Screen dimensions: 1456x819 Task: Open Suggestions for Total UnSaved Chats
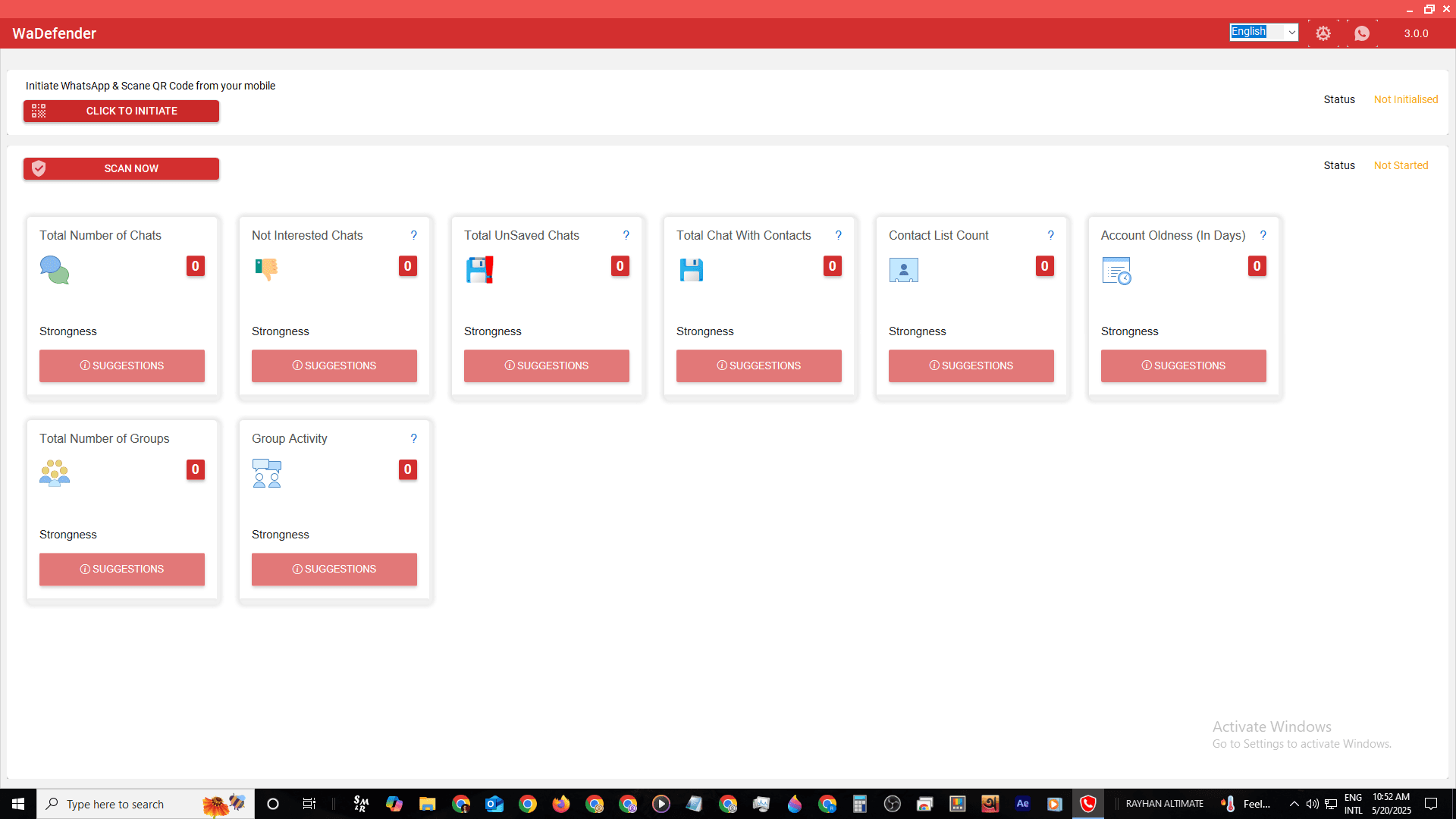[547, 366]
